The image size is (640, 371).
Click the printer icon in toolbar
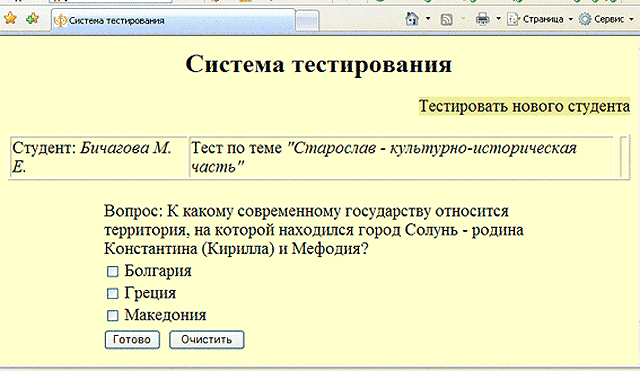(x=482, y=19)
